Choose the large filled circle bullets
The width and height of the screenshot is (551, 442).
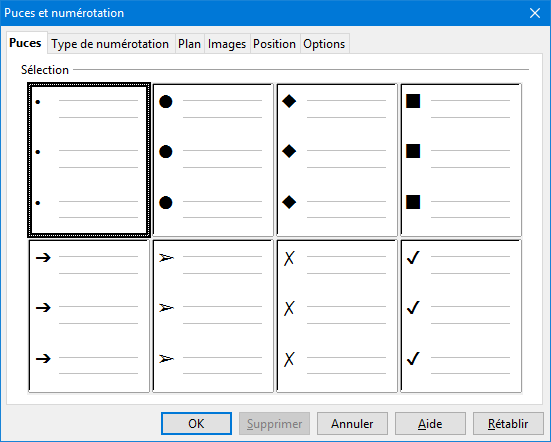(213, 160)
